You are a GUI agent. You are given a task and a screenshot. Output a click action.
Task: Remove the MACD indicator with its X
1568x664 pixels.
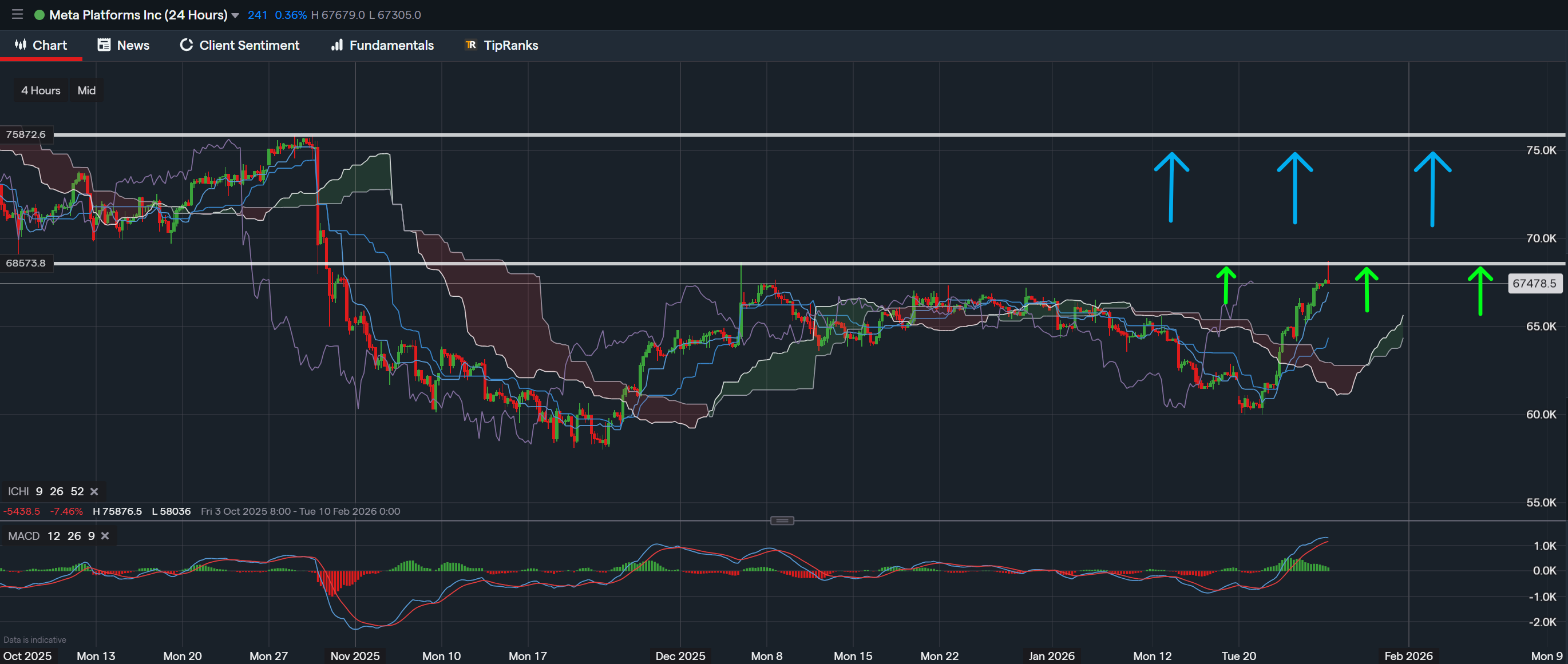coord(105,536)
